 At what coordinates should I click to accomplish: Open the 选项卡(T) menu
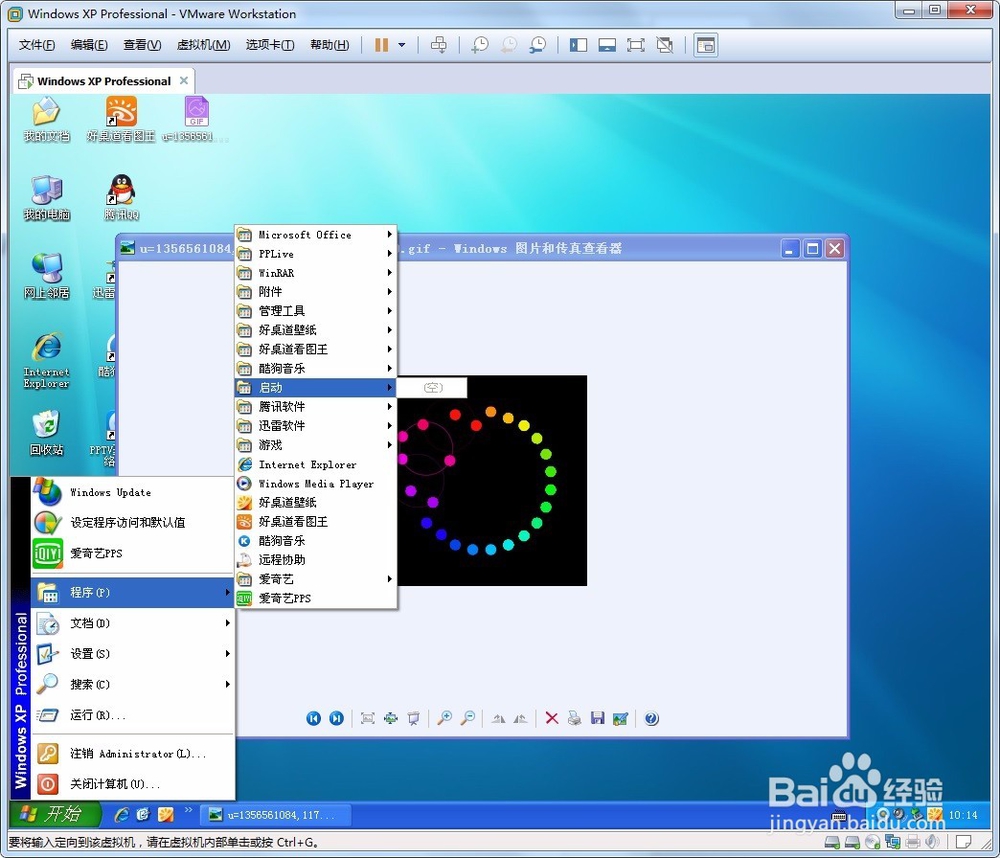(270, 45)
